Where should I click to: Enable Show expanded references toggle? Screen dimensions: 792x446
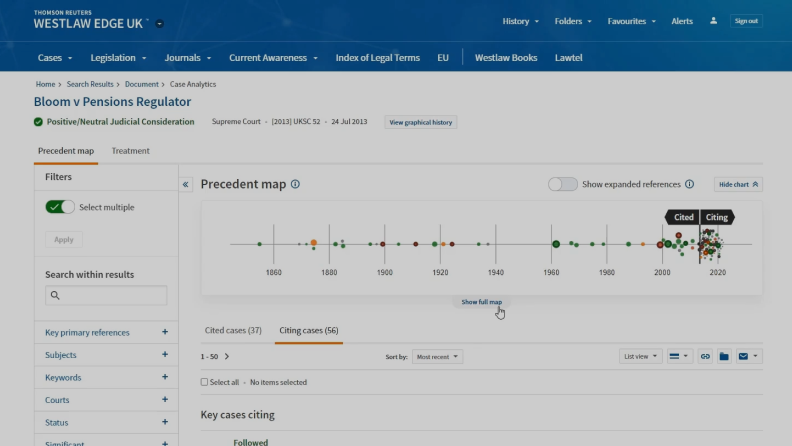563,185
